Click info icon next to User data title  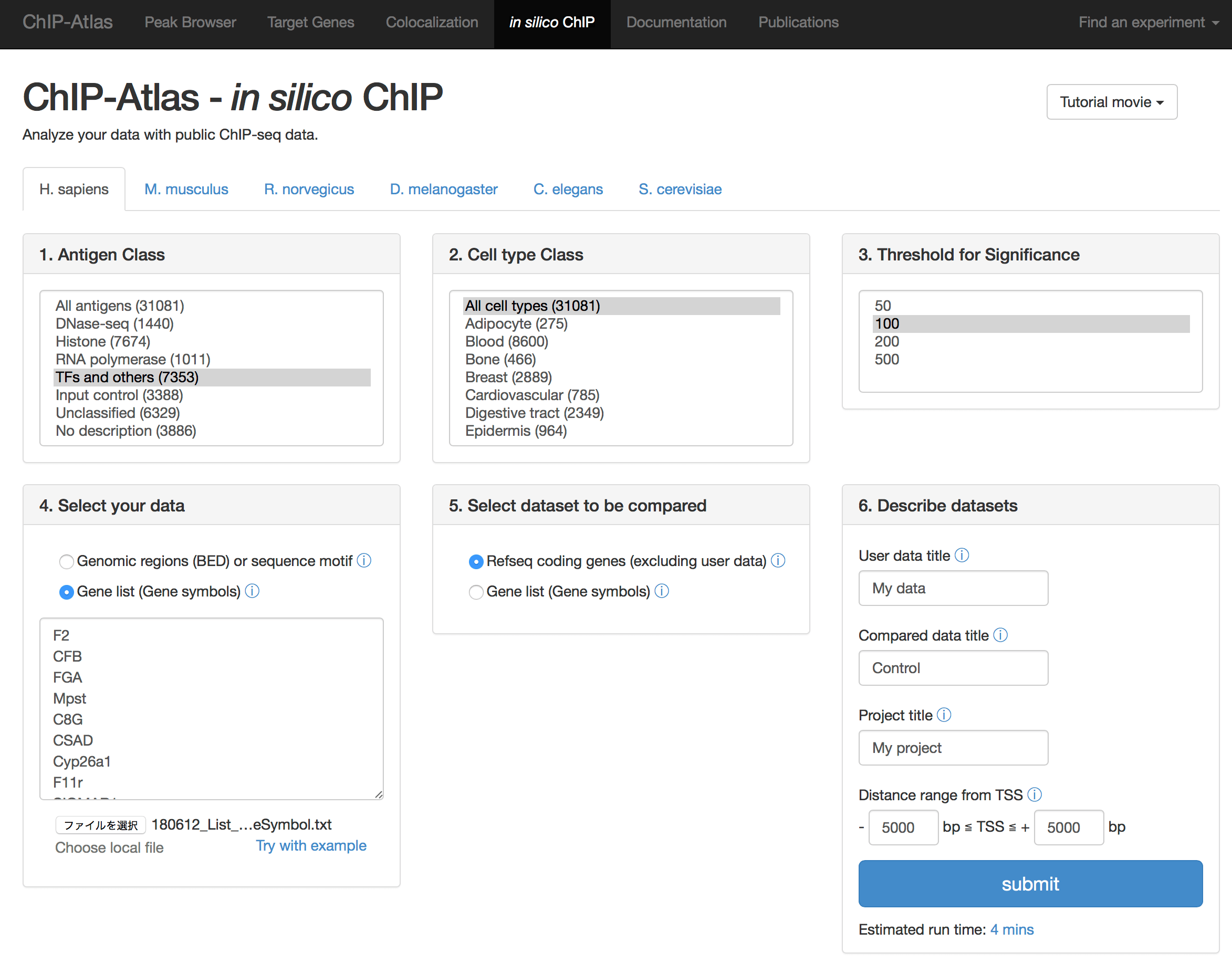pos(962,555)
